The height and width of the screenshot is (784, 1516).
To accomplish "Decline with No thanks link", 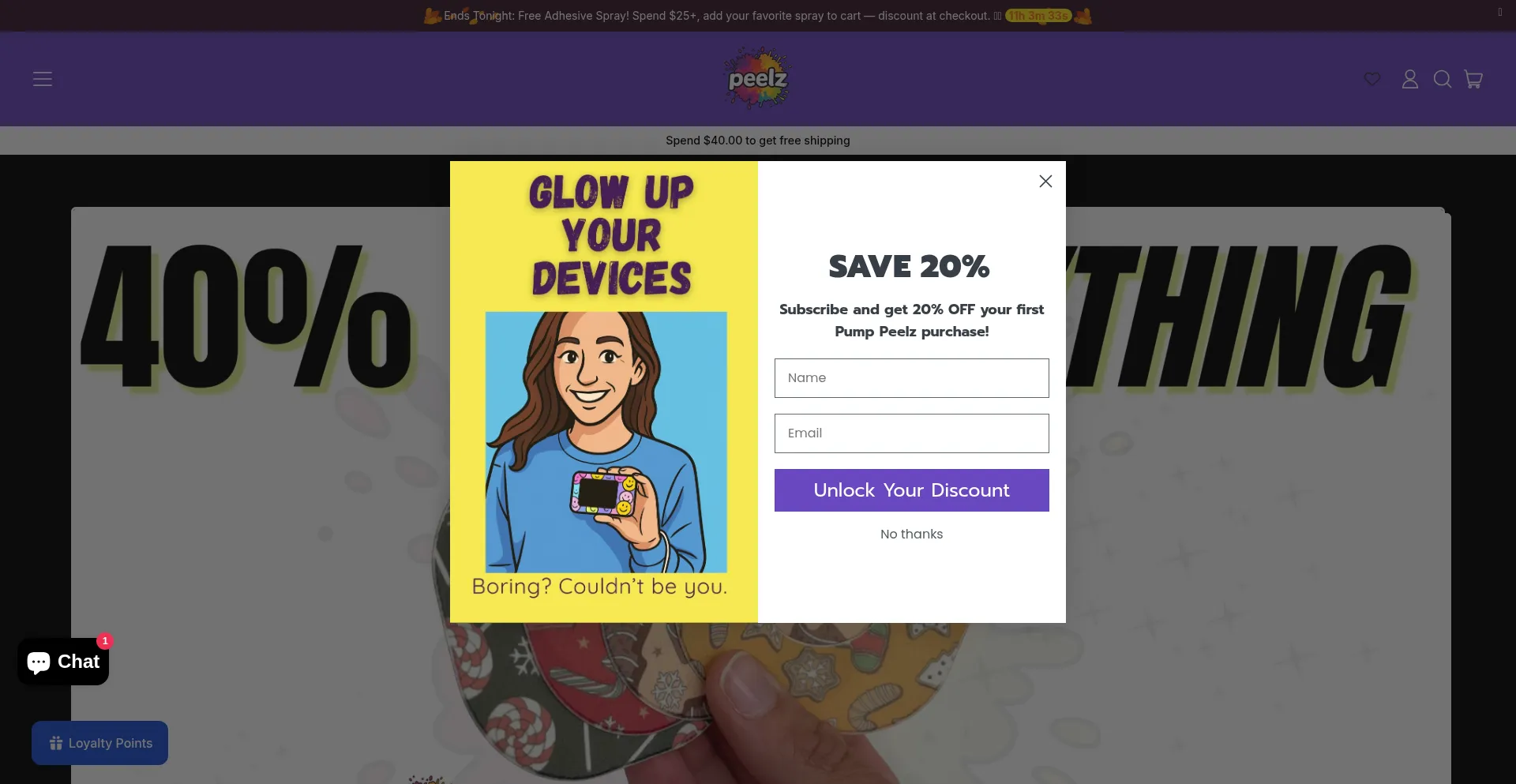I will click(x=911, y=535).
